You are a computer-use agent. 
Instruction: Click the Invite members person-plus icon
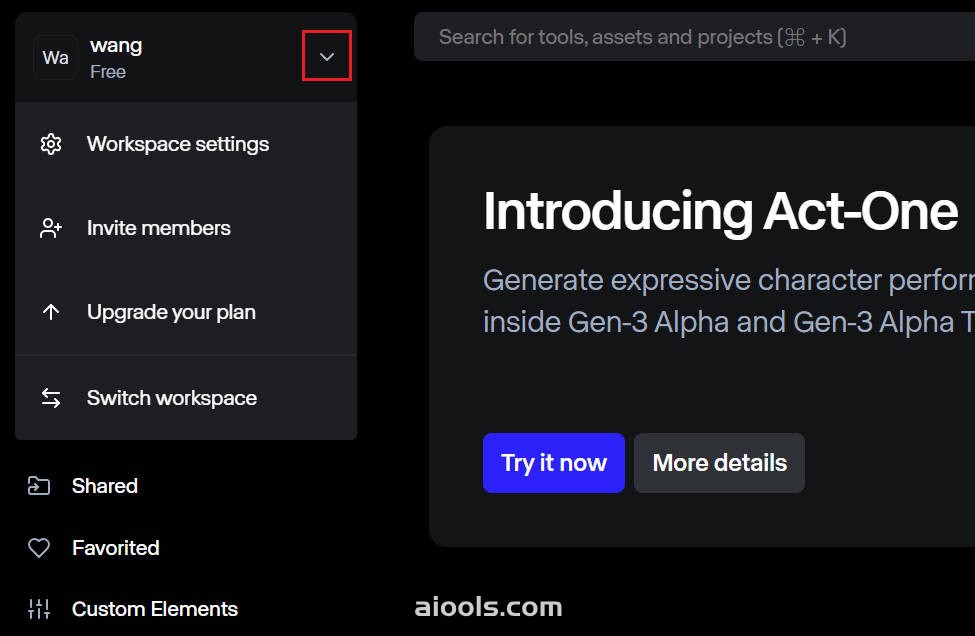pos(51,228)
